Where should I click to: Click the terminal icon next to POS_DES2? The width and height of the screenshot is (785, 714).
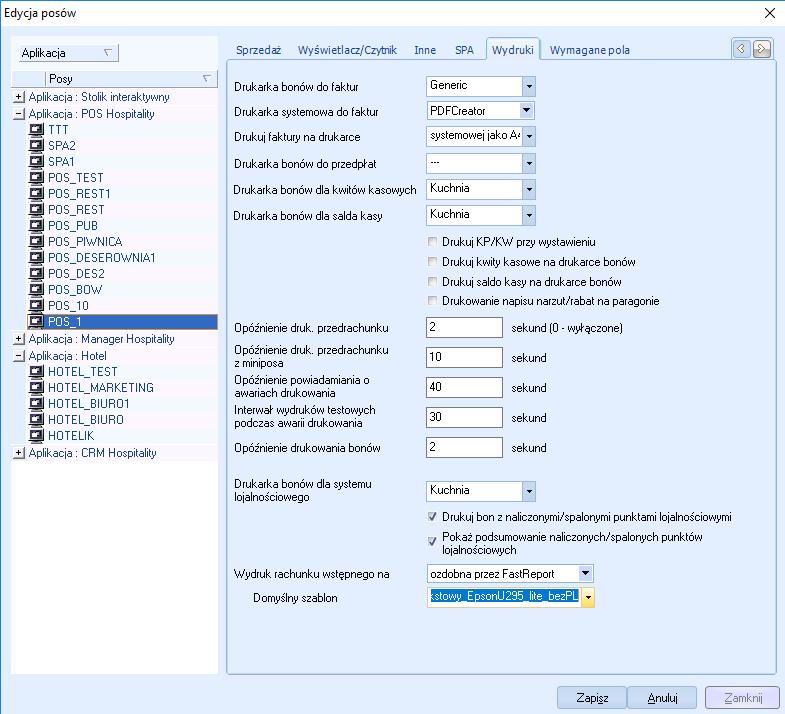click(x=36, y=274)
